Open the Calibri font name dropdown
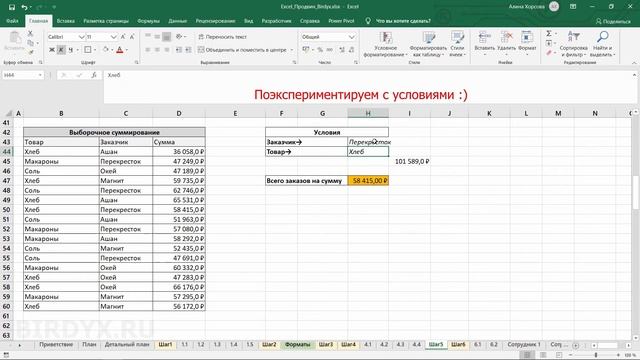640x360 pixels. (x=81, y=37)
